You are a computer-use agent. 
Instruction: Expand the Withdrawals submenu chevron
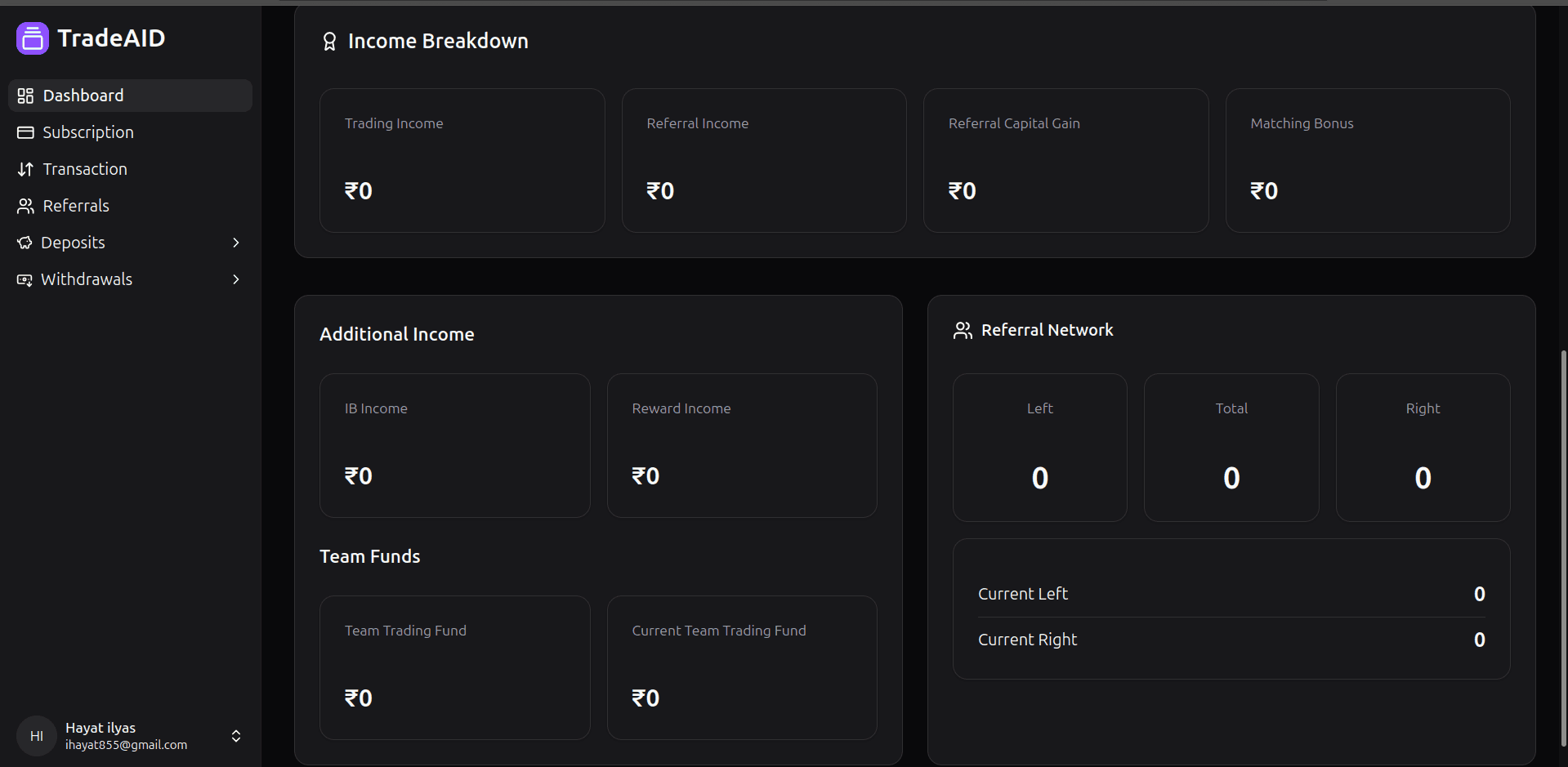(236, 279)
